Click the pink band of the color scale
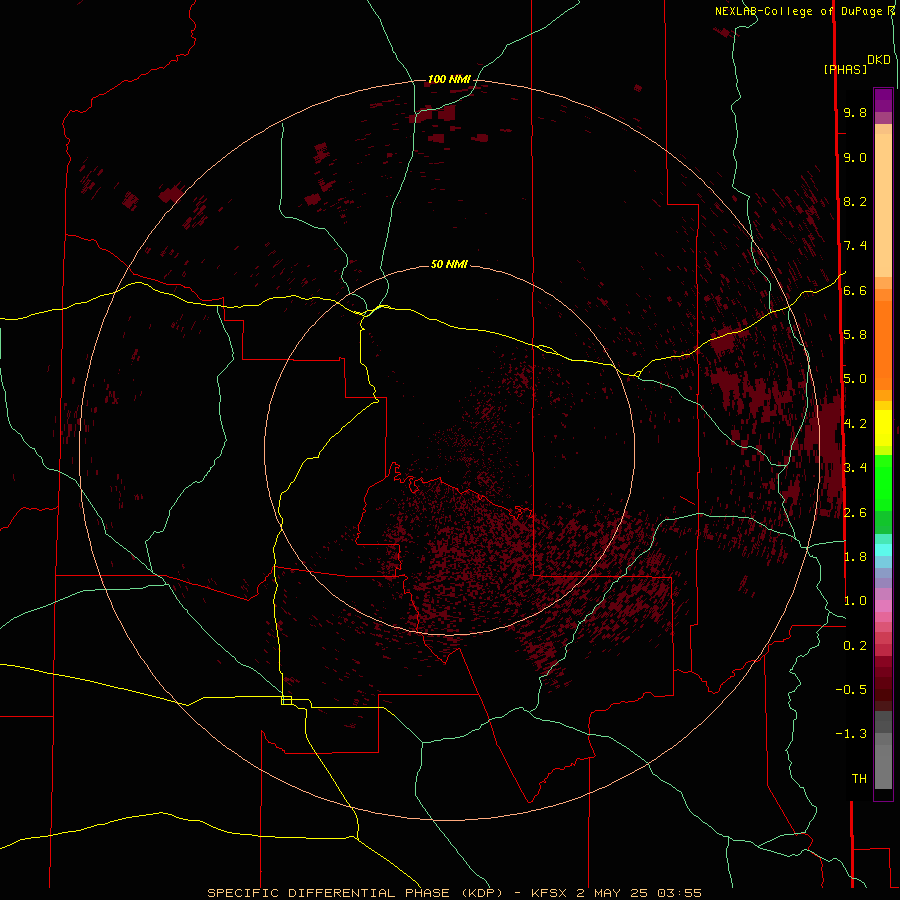 pyautogui.click(x=883, y=606)
